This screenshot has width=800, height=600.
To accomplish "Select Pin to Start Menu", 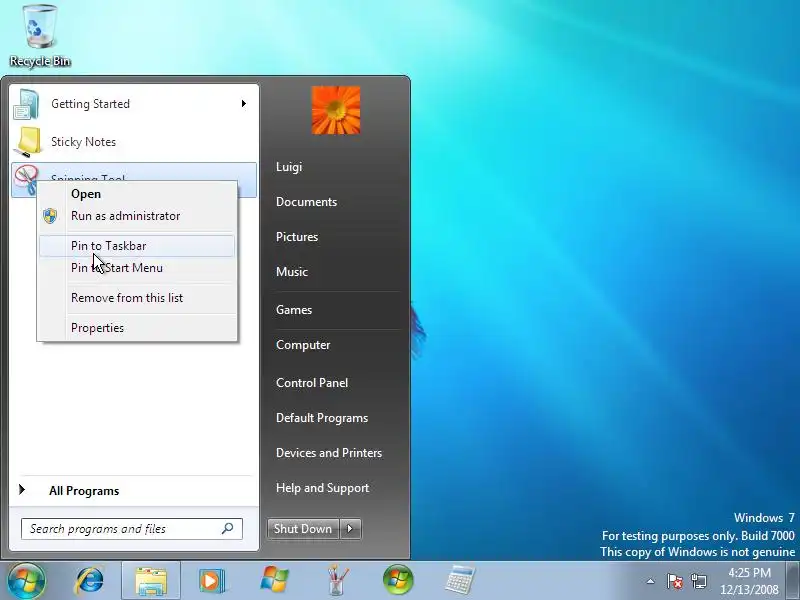I will point(137,268).
